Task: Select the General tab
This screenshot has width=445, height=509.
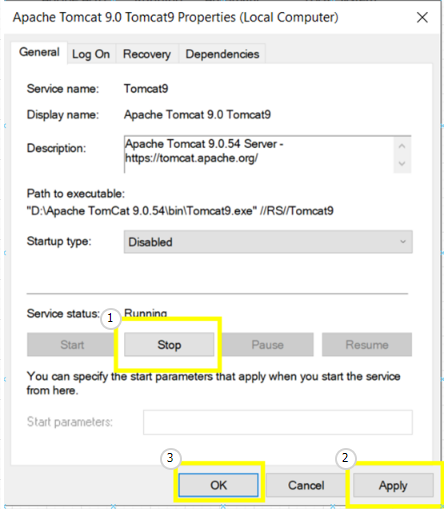Action: point(39,52)
